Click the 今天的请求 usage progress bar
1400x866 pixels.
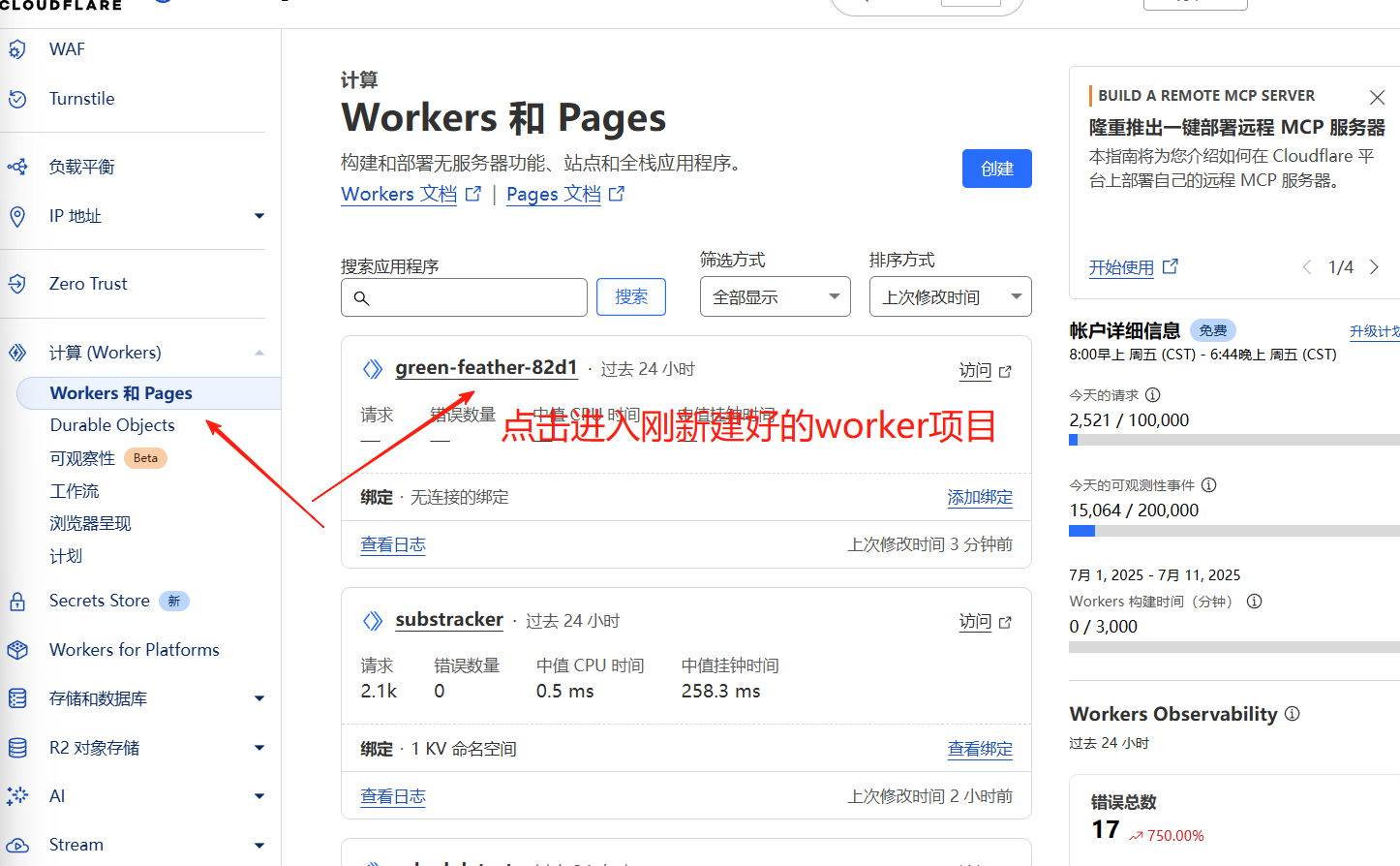1234,440
